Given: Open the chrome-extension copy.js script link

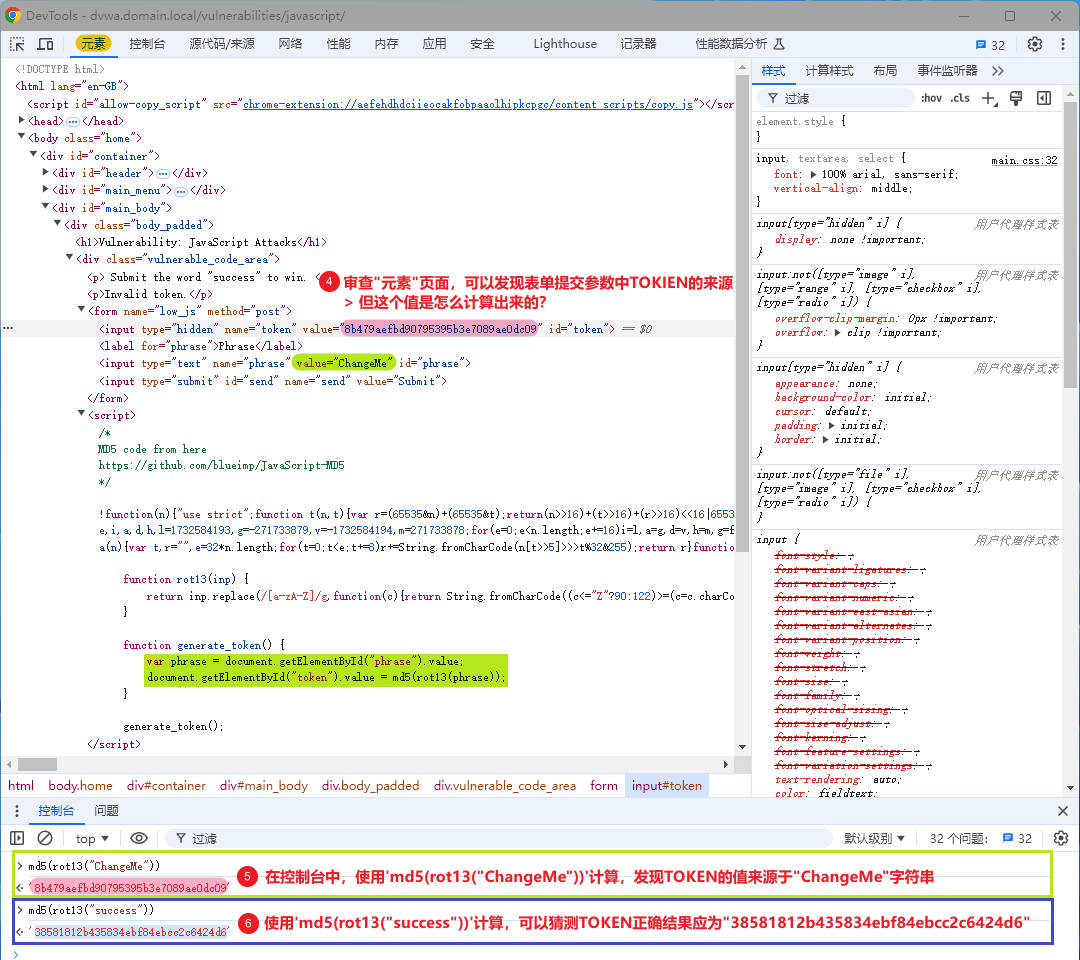Looking at the screenshot, I should [x=468, y=104].
